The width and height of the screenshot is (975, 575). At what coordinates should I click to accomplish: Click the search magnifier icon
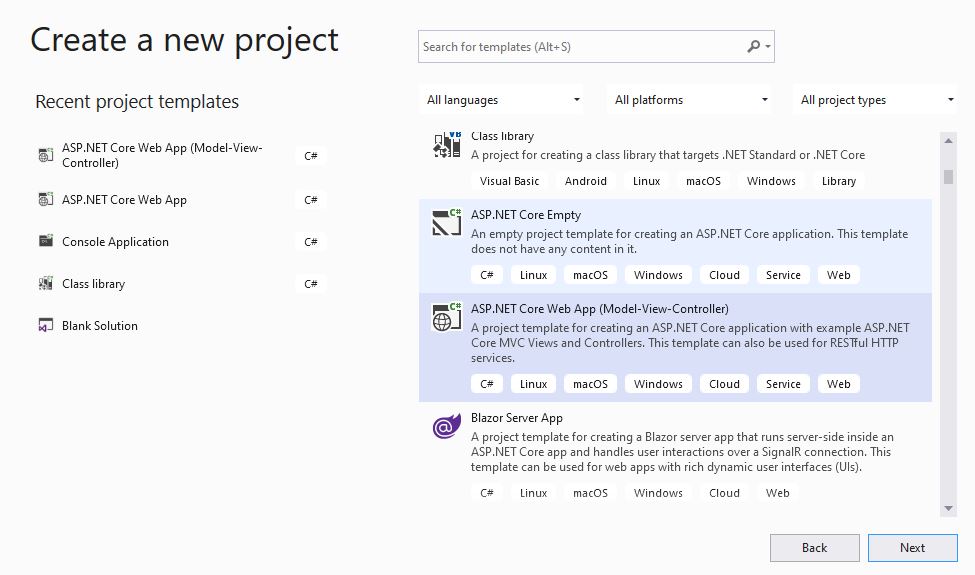click(x=753, y=47)
